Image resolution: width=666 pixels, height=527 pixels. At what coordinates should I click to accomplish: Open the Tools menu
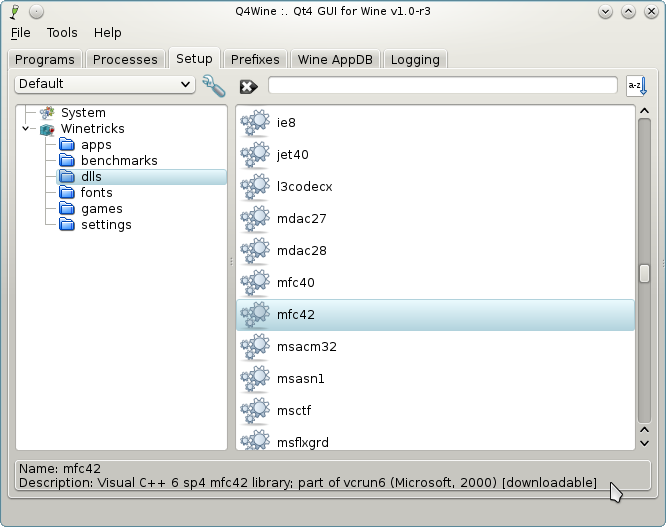point(62,33)
